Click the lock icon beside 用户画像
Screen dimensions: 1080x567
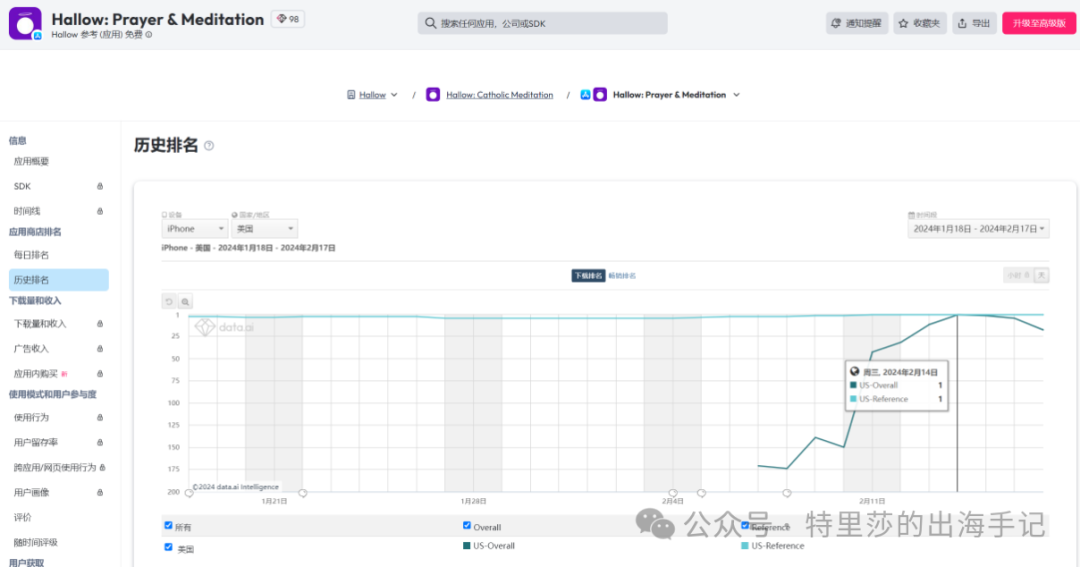[100, 492]
